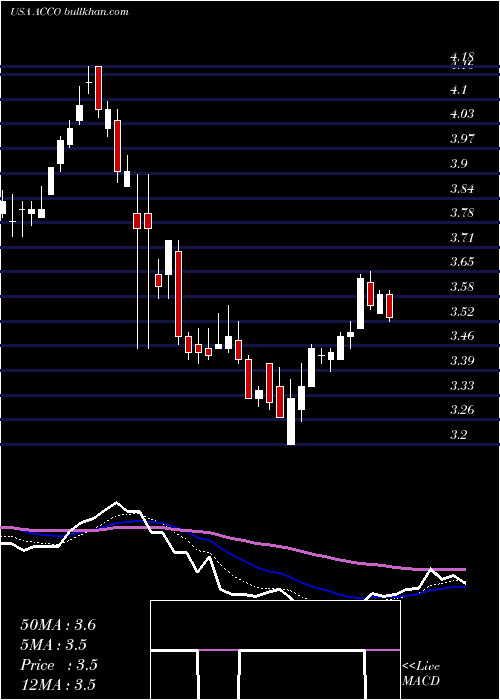
Task: Click the 12MA : 3.5 readout
Action: point(58,685)
